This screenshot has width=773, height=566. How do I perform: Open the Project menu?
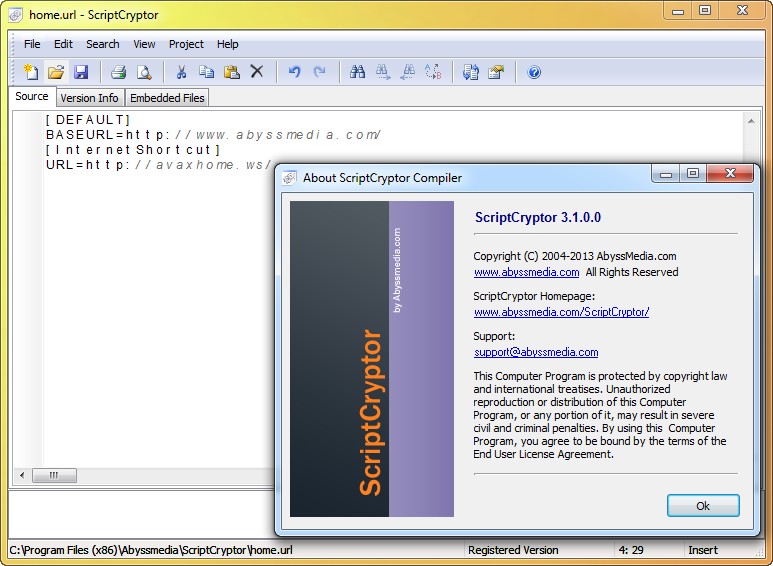click(x=186, y=44)
